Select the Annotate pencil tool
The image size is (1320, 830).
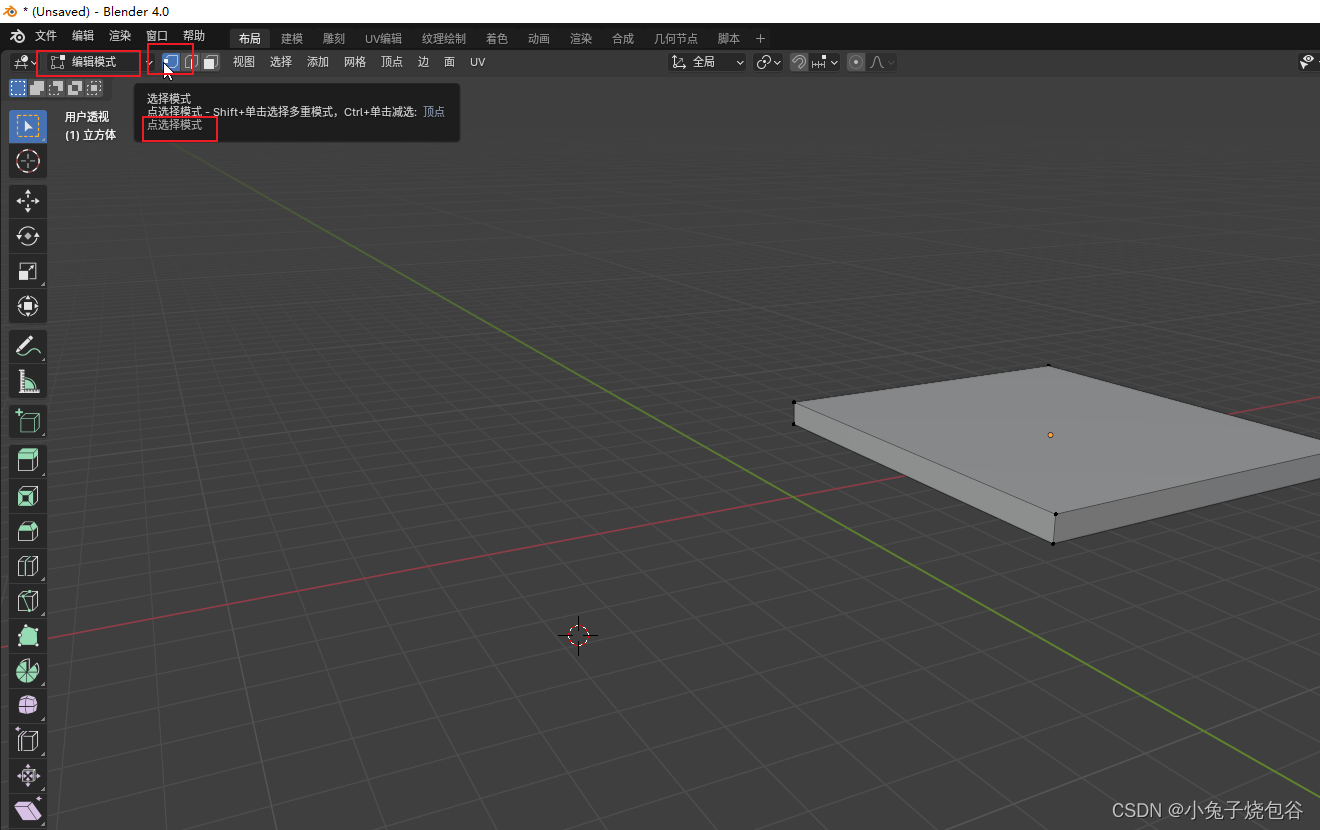point(28,346)
